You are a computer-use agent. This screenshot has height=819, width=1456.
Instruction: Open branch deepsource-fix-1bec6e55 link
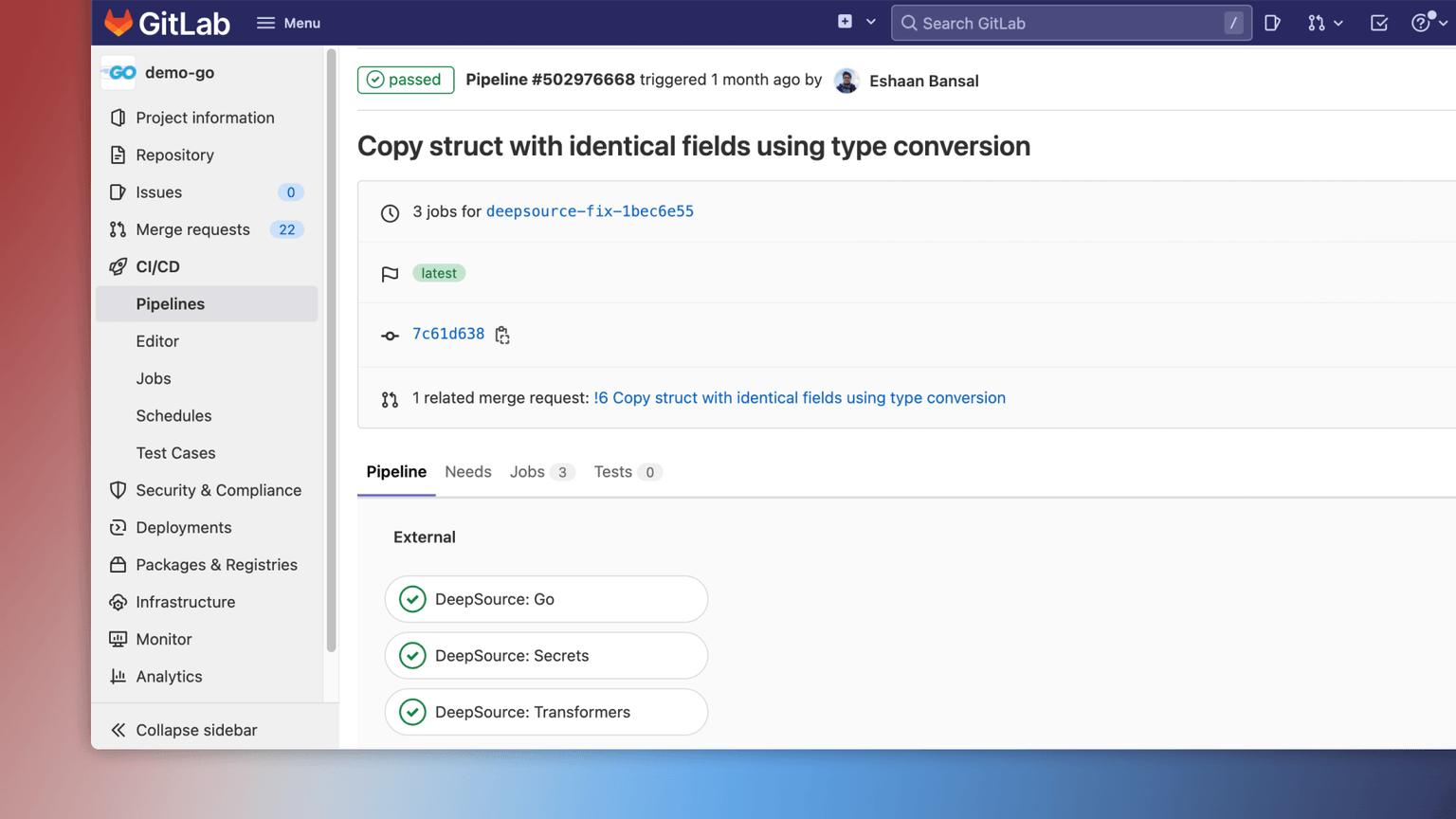pos(590,211)
